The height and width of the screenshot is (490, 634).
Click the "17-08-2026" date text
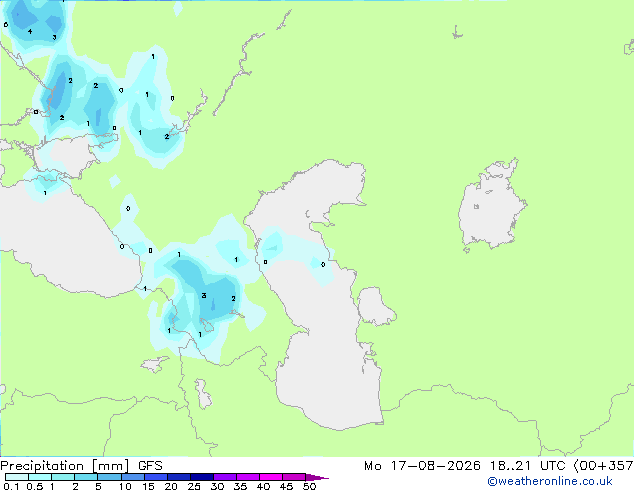pos(435,466)
